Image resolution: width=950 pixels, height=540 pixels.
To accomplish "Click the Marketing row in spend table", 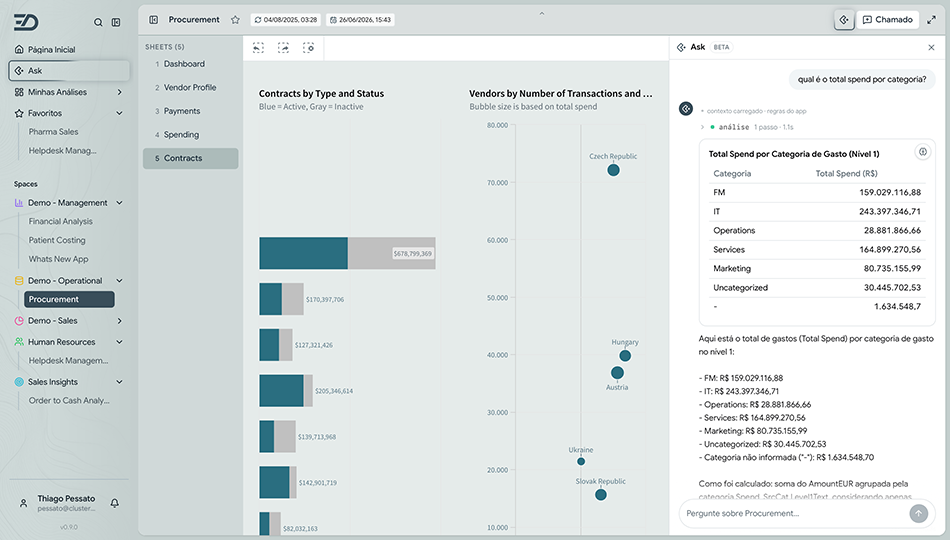I will 817,268.
